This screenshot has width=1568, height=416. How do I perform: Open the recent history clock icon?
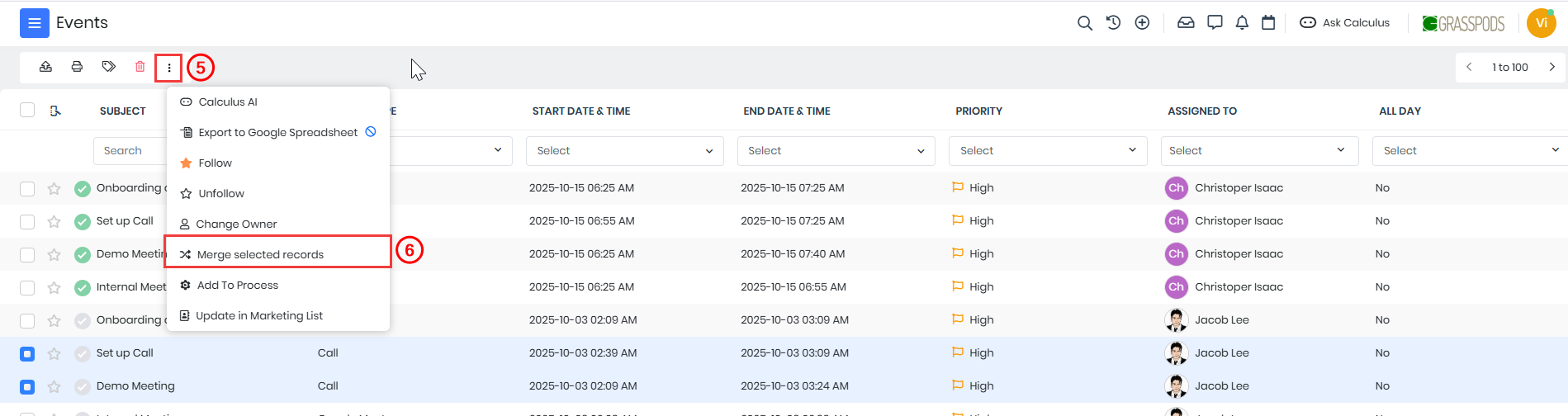point(1113,23)
